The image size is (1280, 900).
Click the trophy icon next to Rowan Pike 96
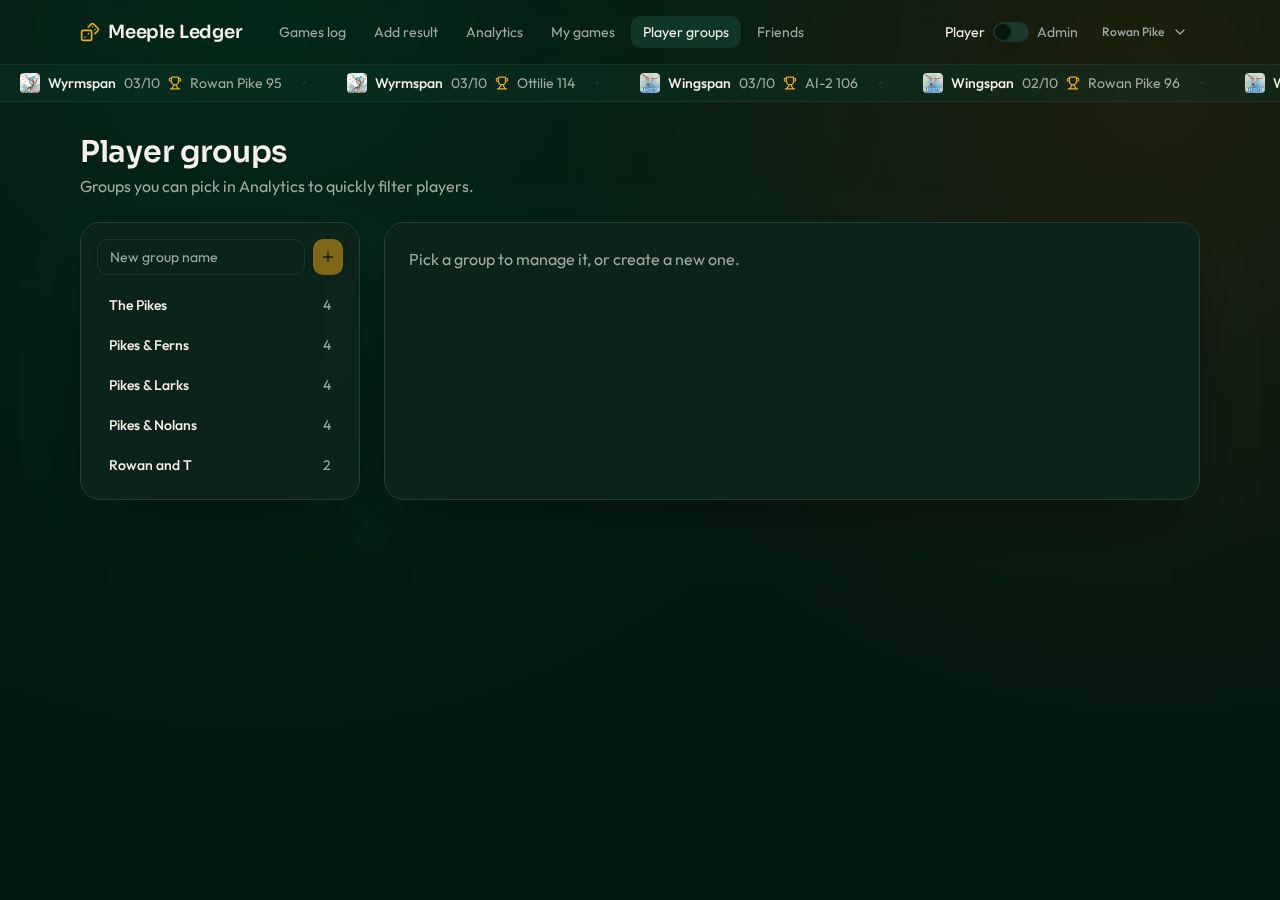[x=1073, y=83]
